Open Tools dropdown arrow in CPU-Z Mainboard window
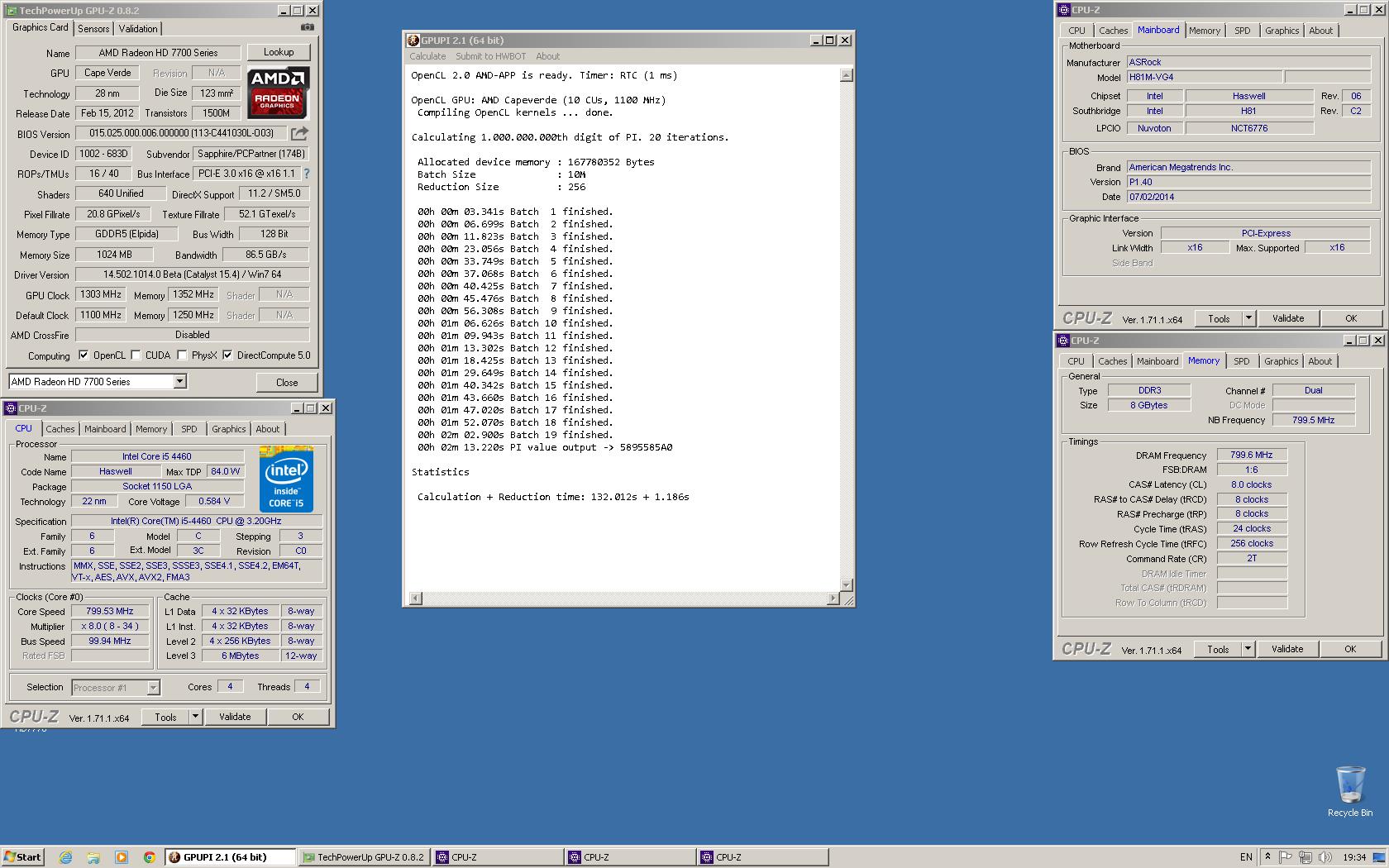 coord(1249,318)
